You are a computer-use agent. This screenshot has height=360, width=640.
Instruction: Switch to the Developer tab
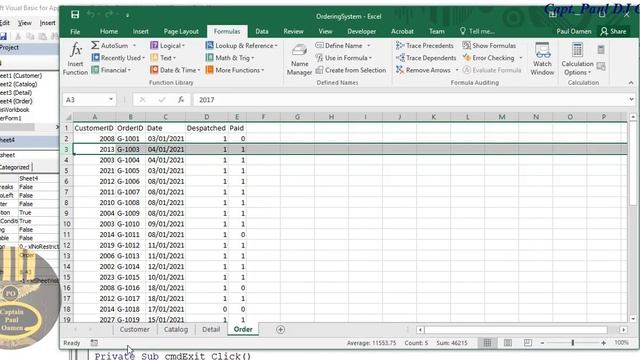pos(362,31)
